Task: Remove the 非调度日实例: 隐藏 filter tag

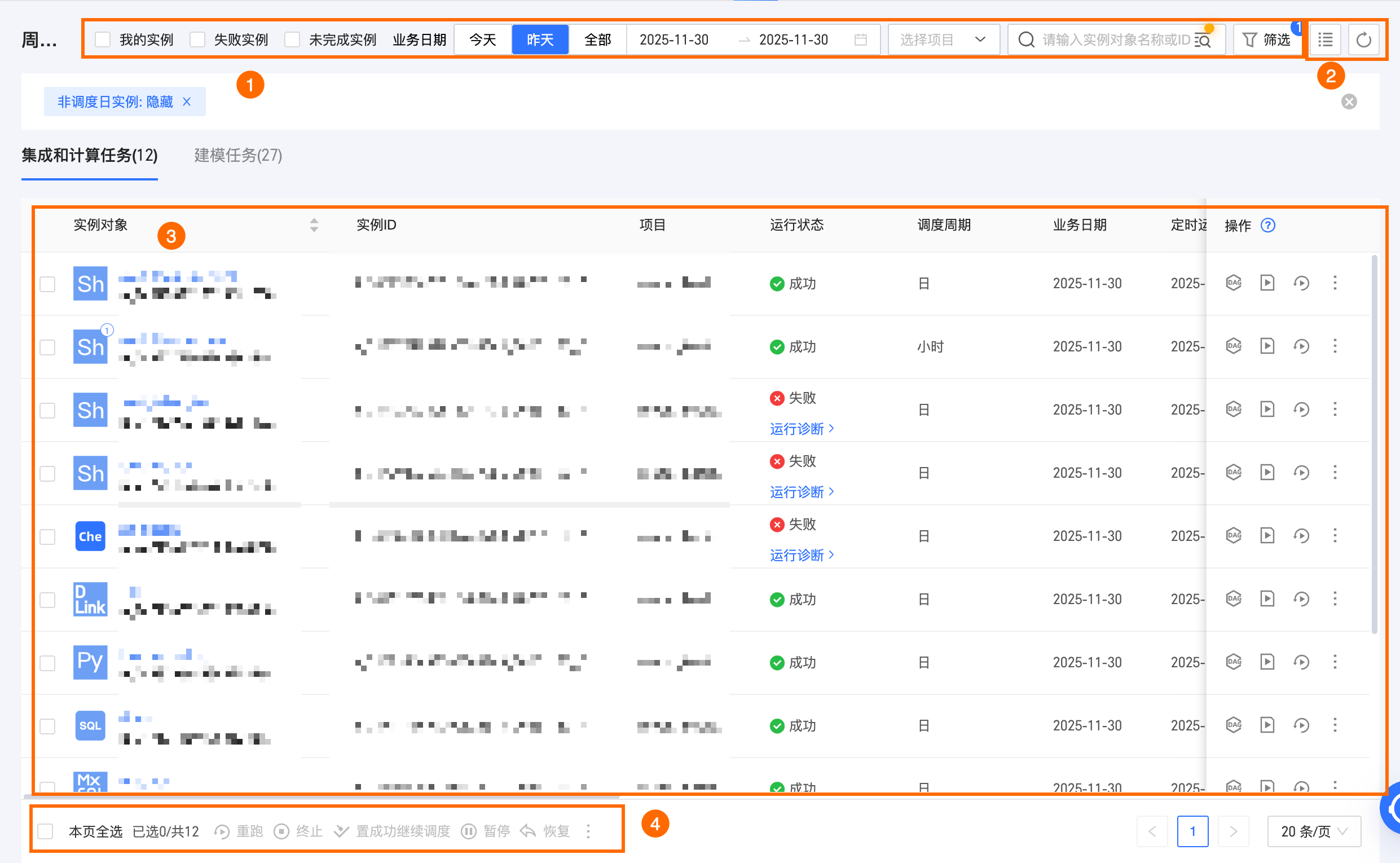Action: click(x=187, y=102)
